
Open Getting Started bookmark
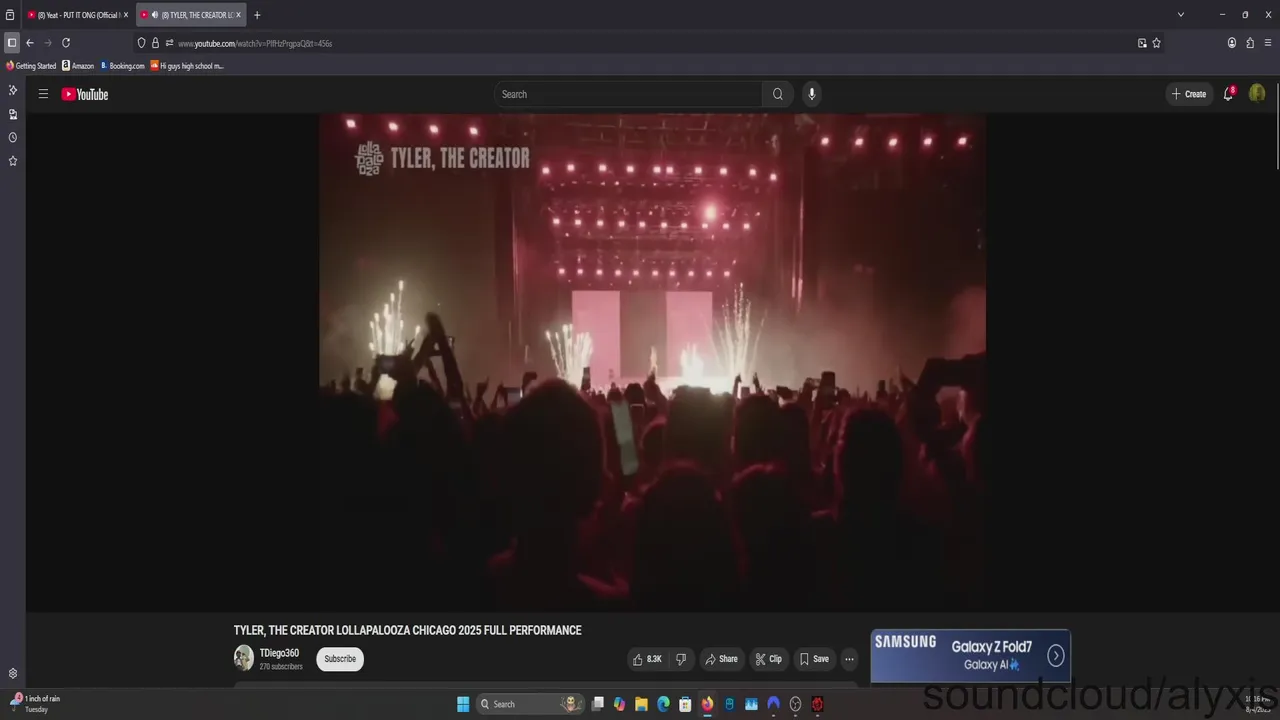pos(31,66)
